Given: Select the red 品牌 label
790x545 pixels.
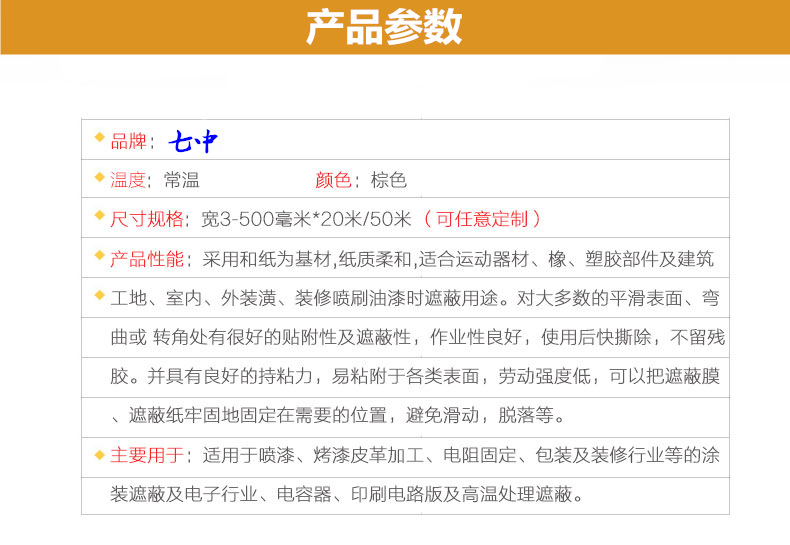Looking at the screenshot, I should (x=128, y=142).
